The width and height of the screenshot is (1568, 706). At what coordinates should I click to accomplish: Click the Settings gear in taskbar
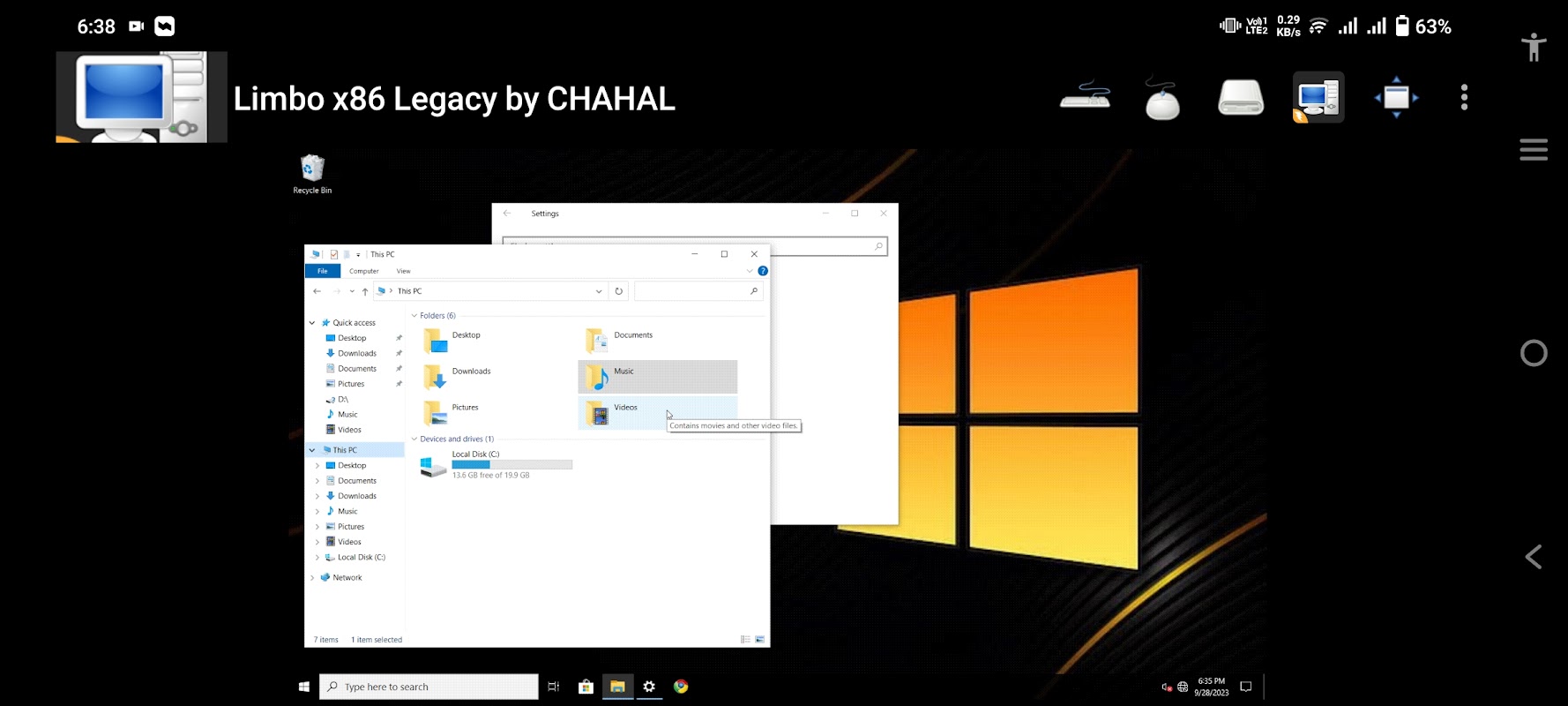[649, 687]
